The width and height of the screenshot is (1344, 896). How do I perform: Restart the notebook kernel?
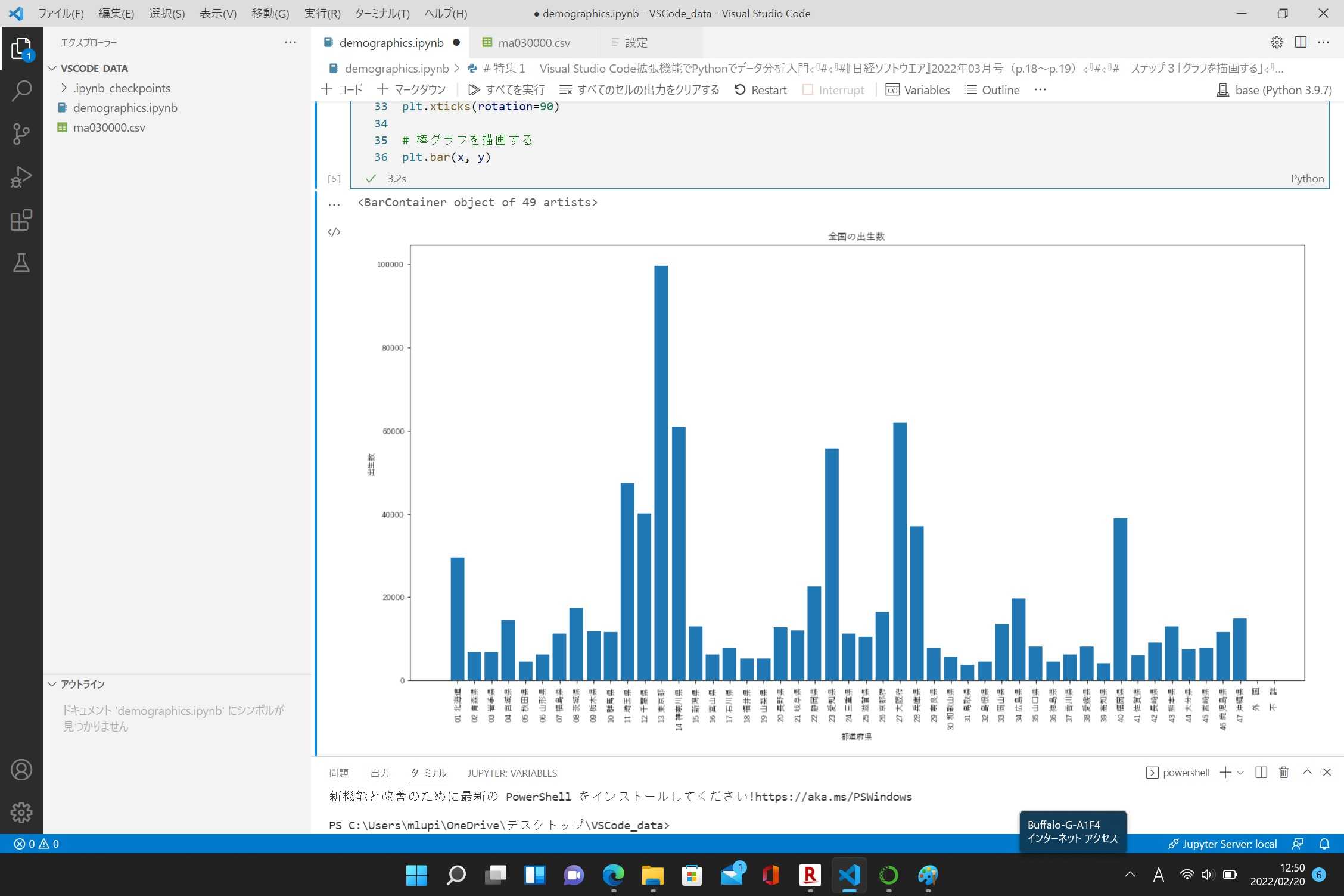pyautogui.click(x=760, y=89)
